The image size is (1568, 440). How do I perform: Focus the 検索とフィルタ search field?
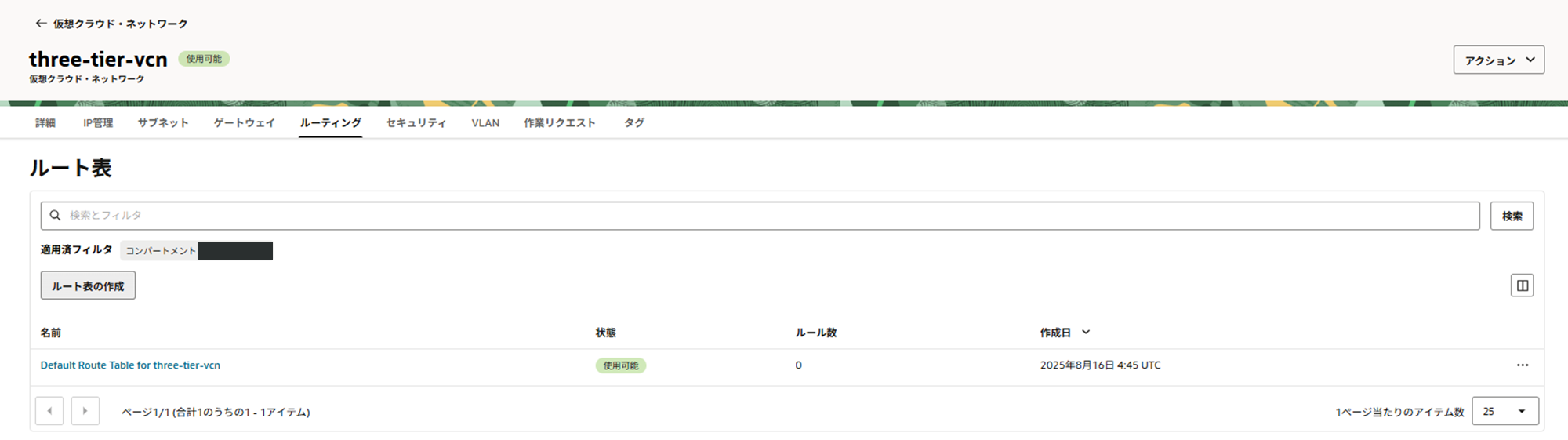(760, 216)
